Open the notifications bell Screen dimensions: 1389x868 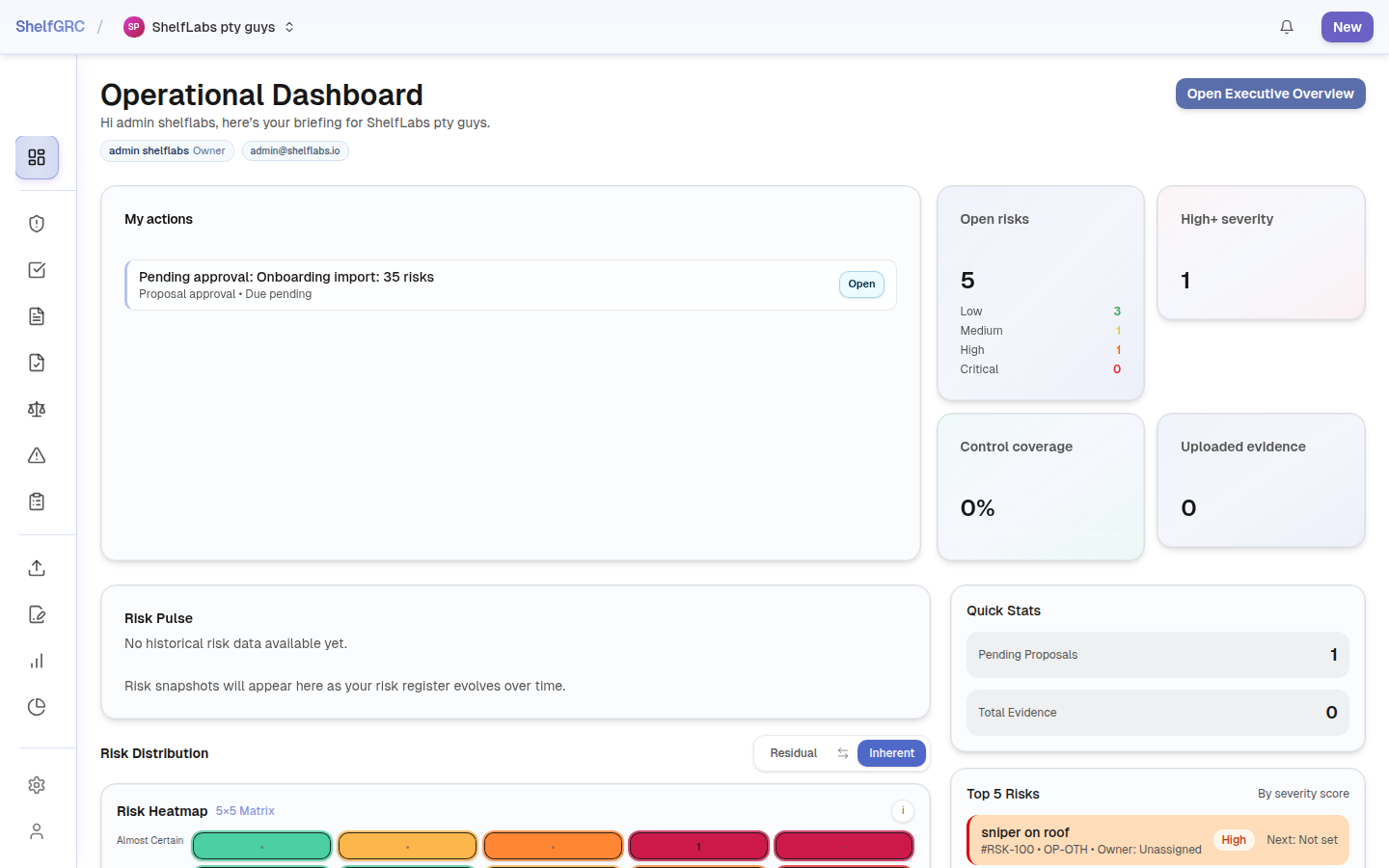1287,27
